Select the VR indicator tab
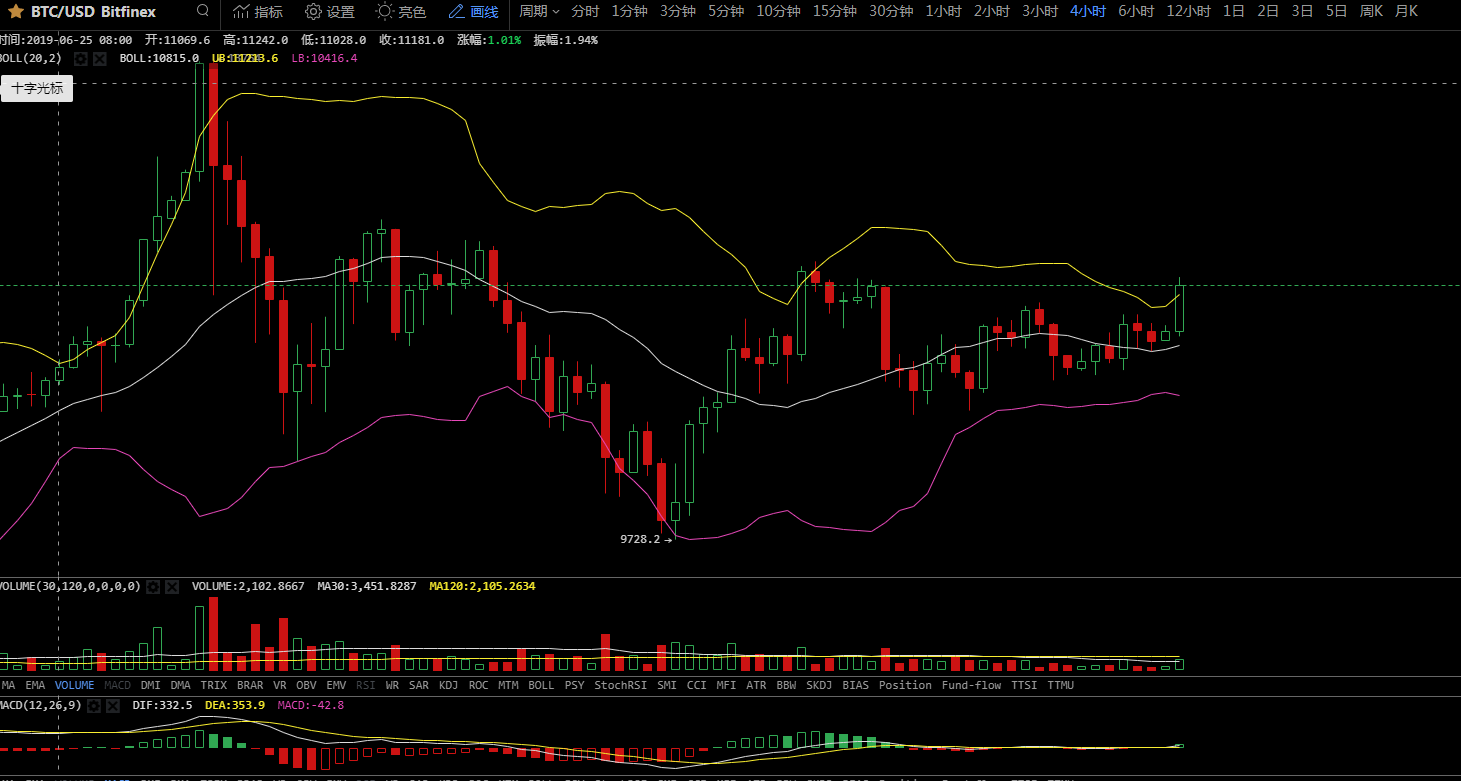This screenshot has width=1461, height=781. [280, 686]
